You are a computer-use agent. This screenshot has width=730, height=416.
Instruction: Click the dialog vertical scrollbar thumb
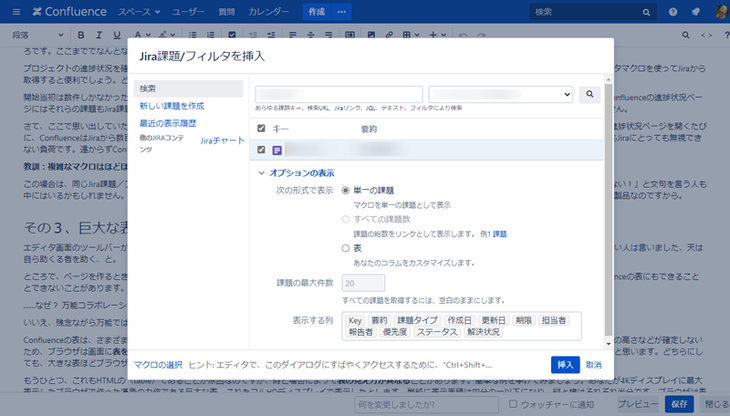[608, 209]
